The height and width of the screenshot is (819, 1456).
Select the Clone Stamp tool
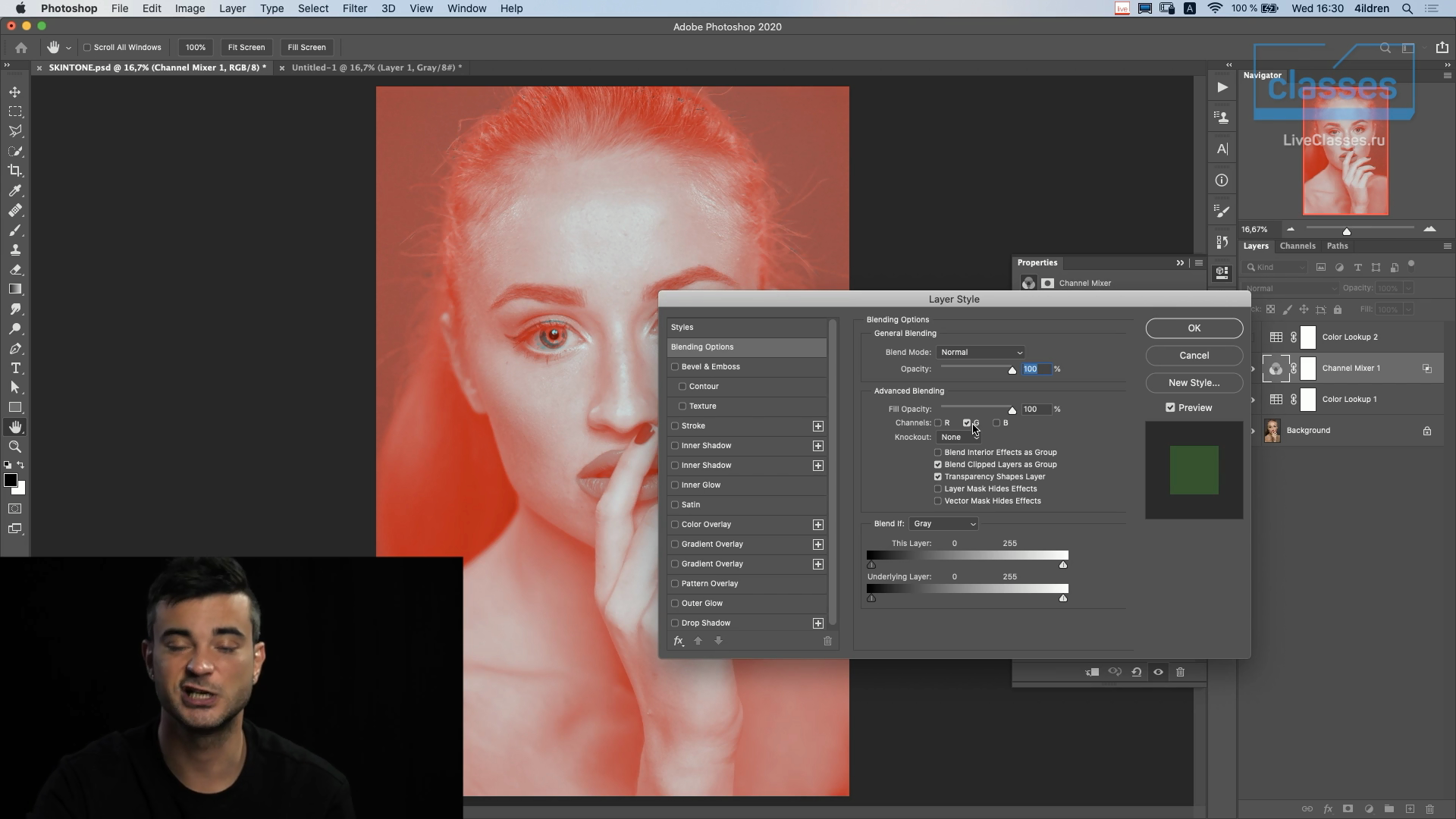coord(15,249)
